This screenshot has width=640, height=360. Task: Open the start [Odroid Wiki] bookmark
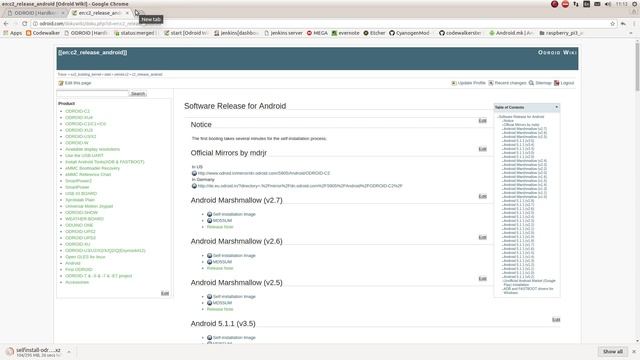187,33
